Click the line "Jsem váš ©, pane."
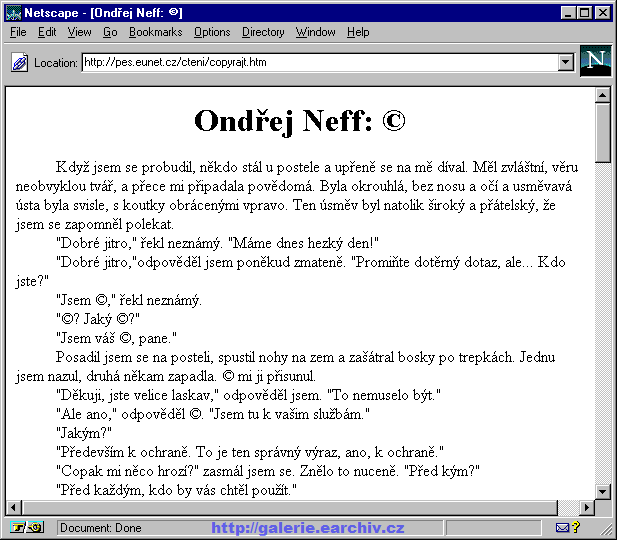Screen dimensions: 617x540 pos(116,338)
